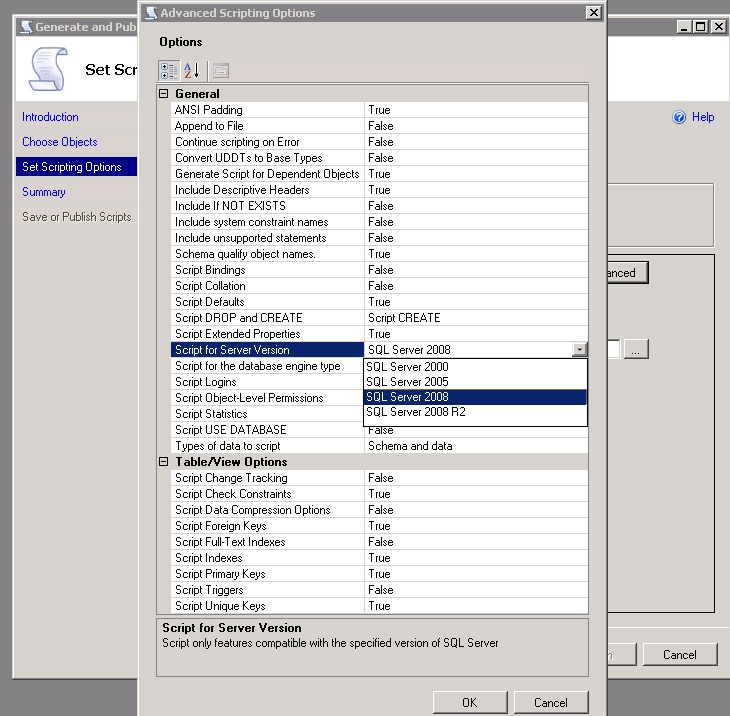
Task: Collapse the Table/View Options section
Action: (x=164, y=462)
